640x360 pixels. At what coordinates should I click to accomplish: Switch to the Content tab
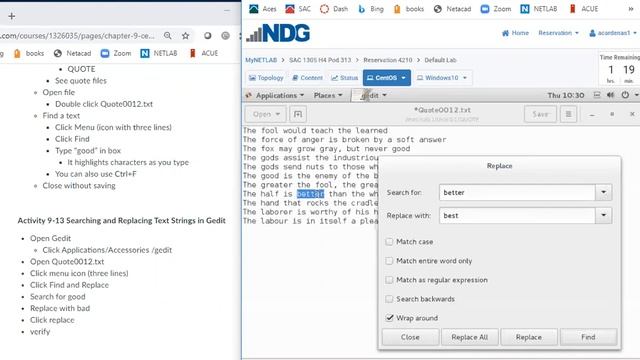[x=307, y=78]
